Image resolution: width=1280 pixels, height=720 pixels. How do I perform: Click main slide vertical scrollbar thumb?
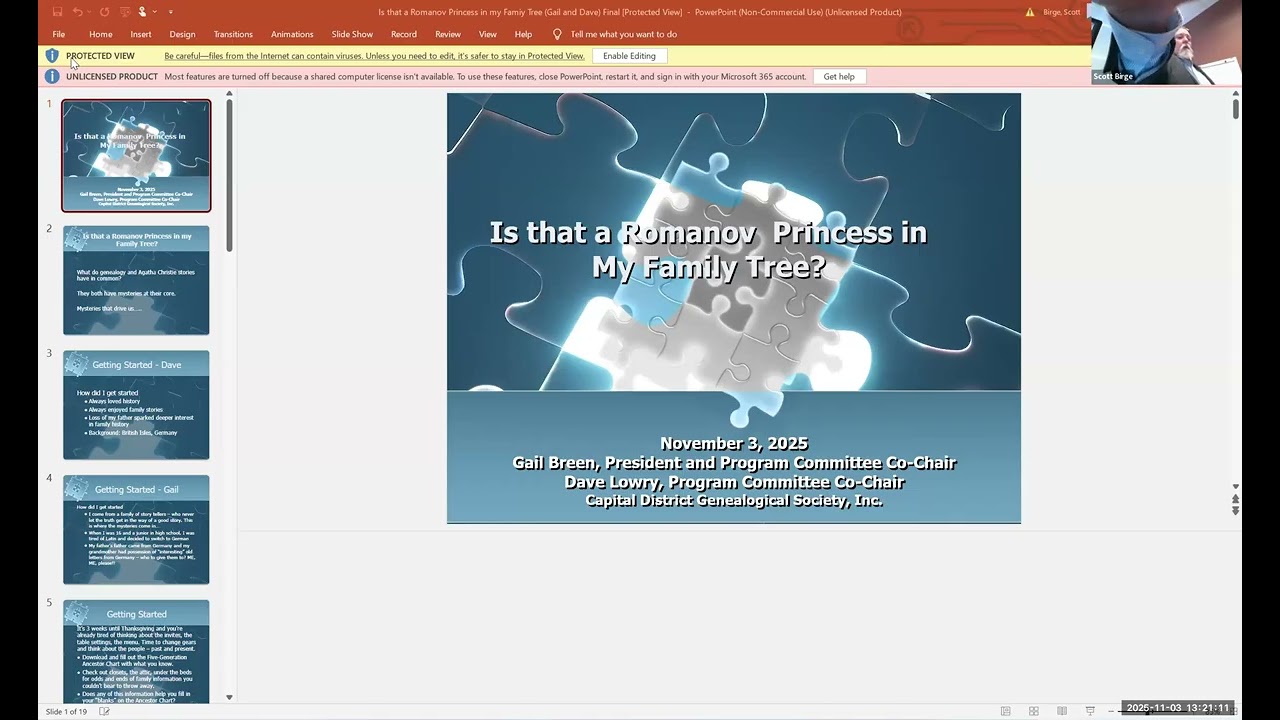tap(1236, 108)
